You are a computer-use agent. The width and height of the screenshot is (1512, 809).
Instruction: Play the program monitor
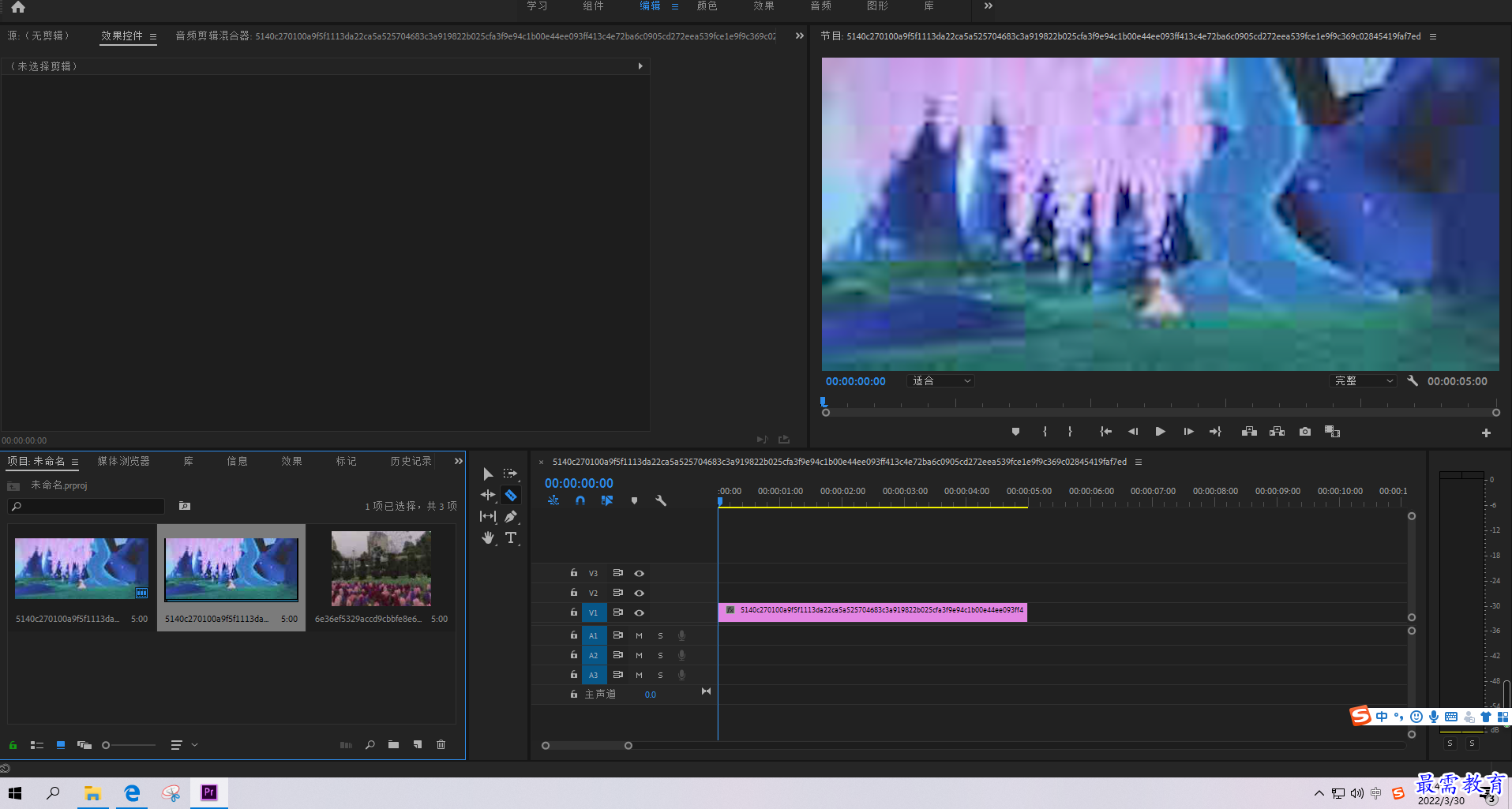pos(1160,432)
